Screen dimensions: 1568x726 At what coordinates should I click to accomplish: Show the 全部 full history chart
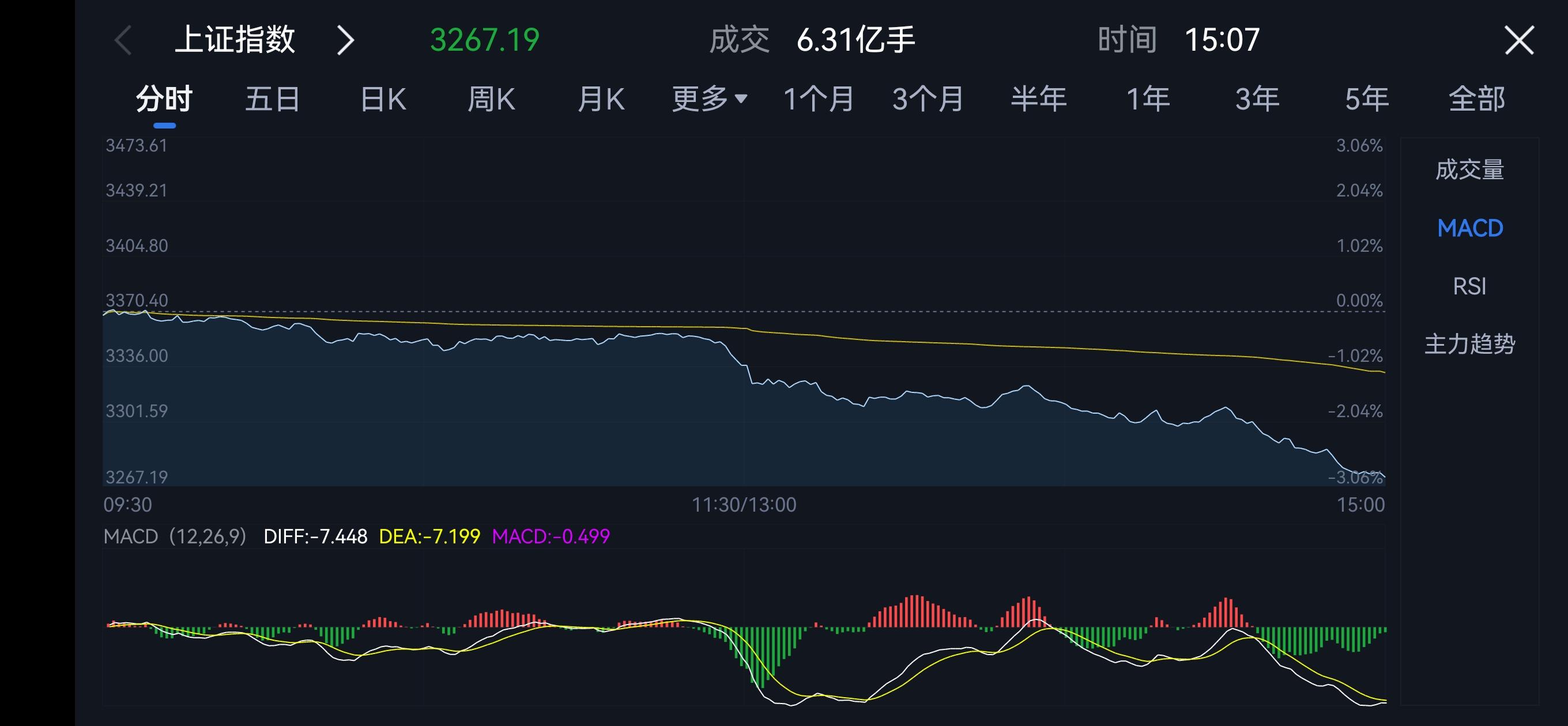[x=1476, y=99]
